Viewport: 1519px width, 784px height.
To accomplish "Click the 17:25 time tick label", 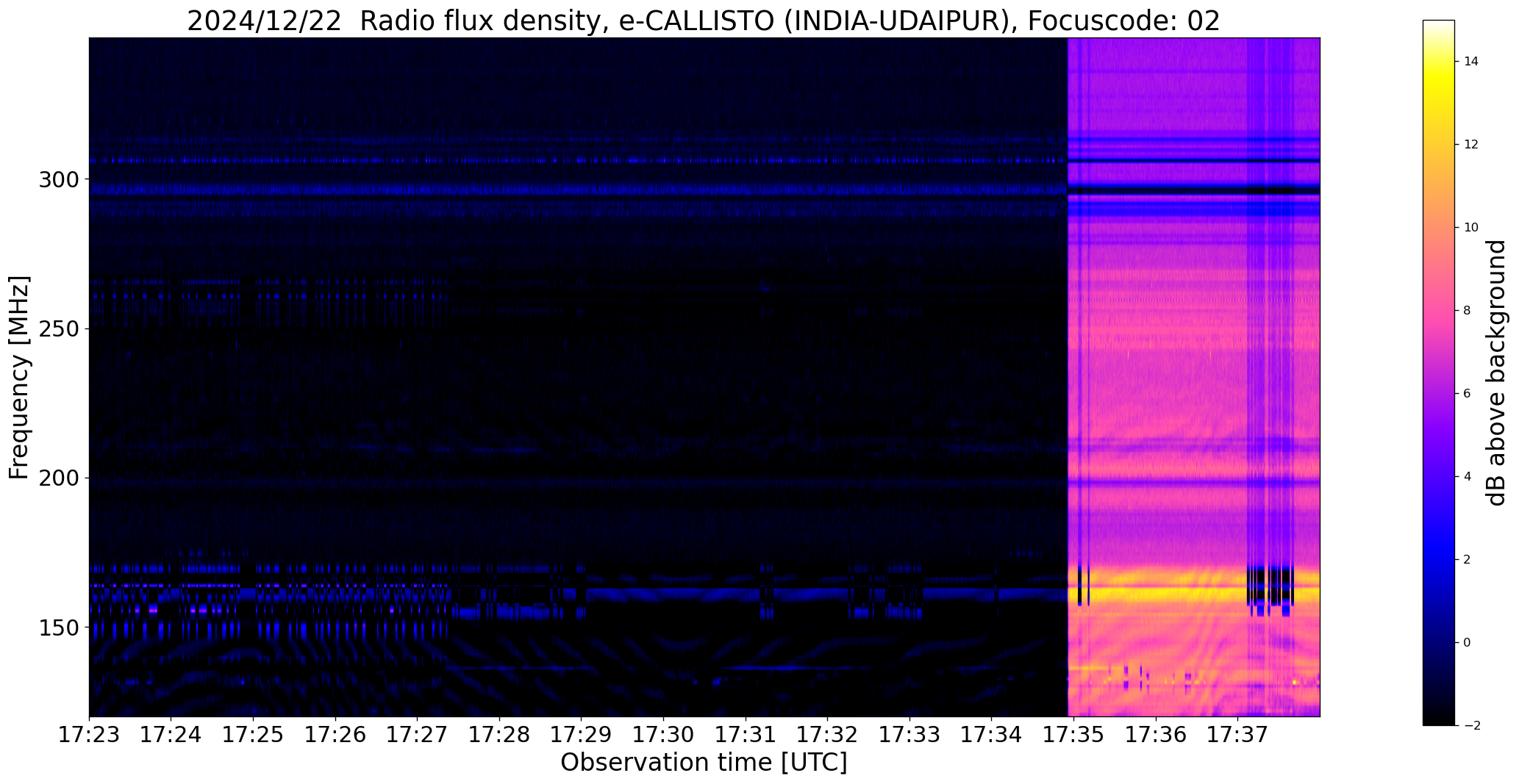I will tap(253, 734).
